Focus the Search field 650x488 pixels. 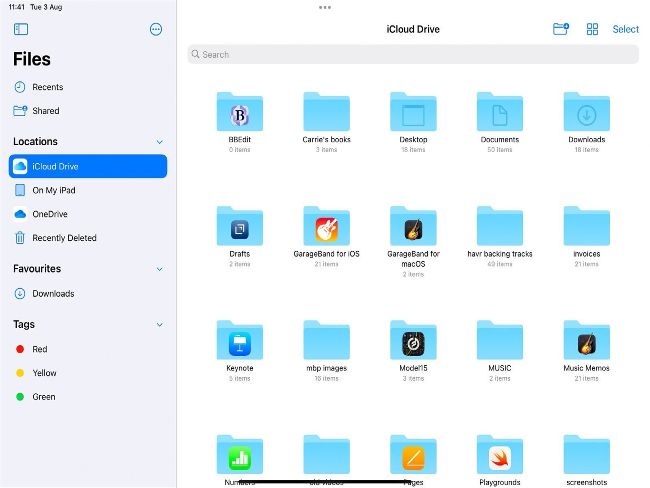pos(412,55)
